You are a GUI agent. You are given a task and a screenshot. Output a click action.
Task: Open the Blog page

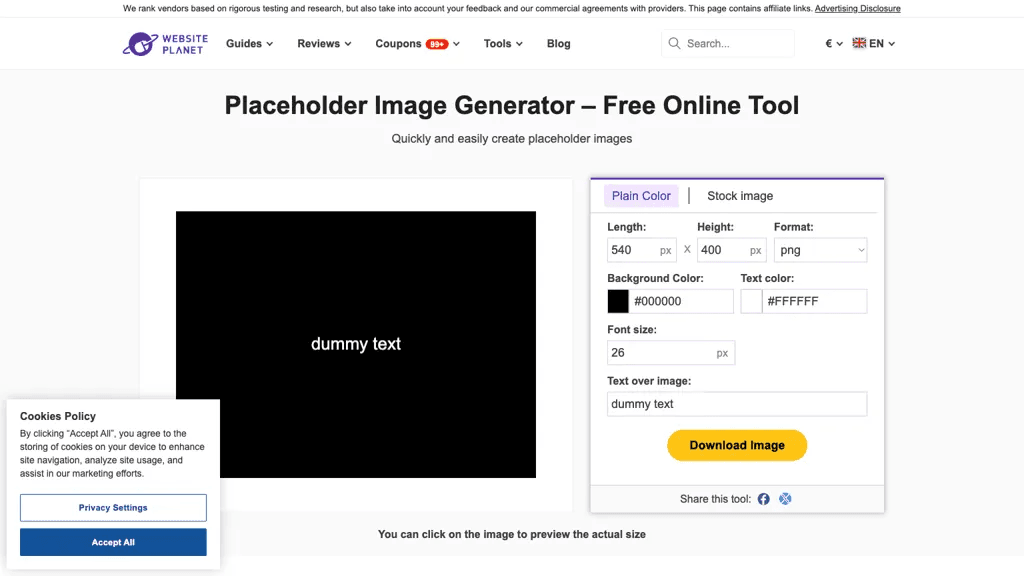pyautogui.click(x=558, y=44)
